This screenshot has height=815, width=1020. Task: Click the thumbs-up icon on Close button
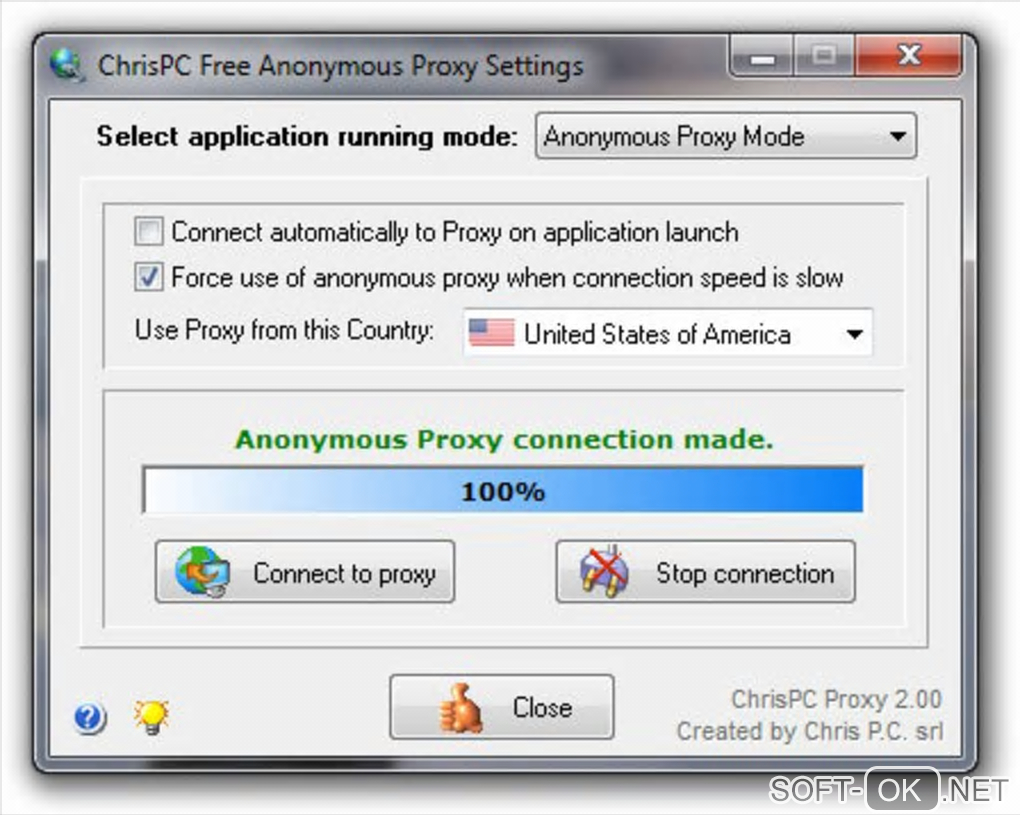tap(461, 708)
